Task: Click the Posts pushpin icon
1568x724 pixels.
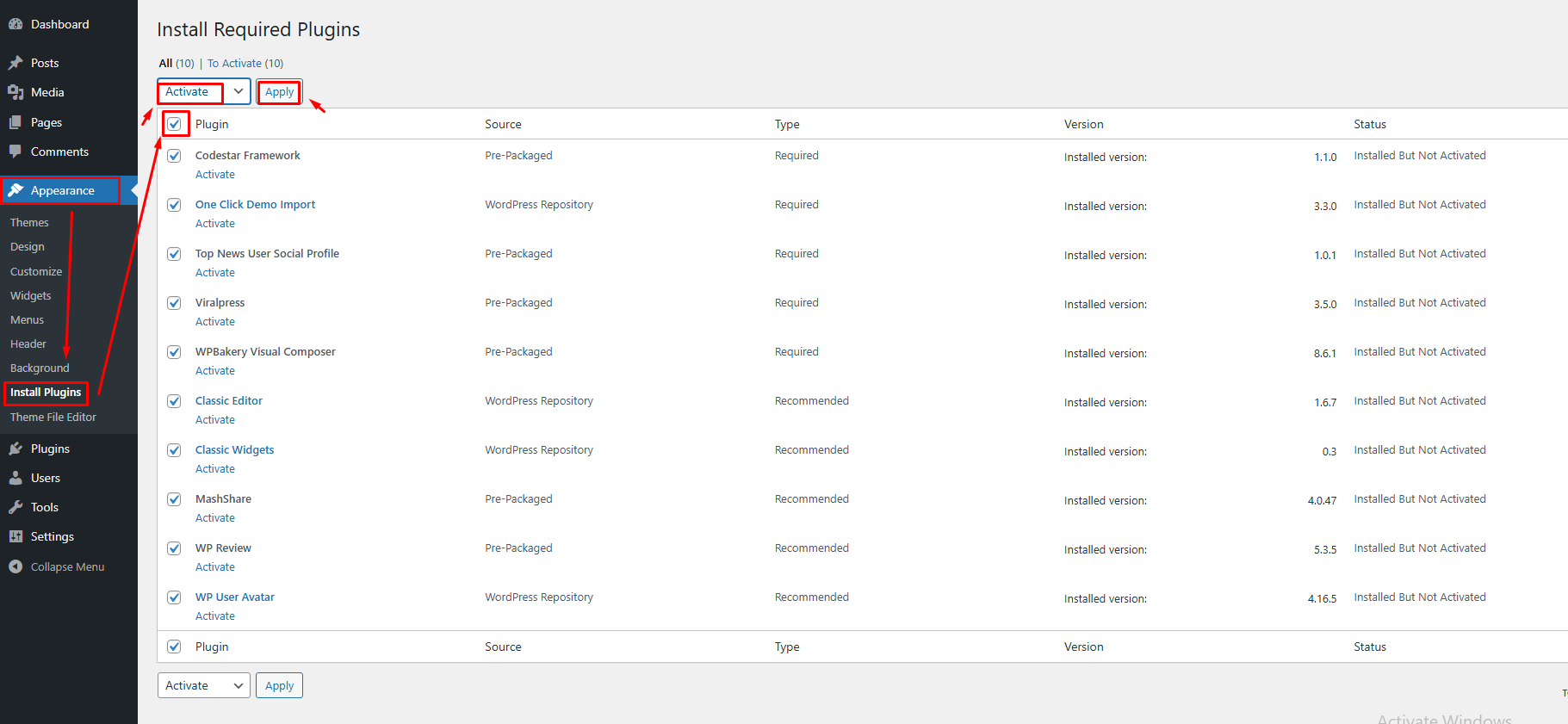Action: [x=15, y=63]
